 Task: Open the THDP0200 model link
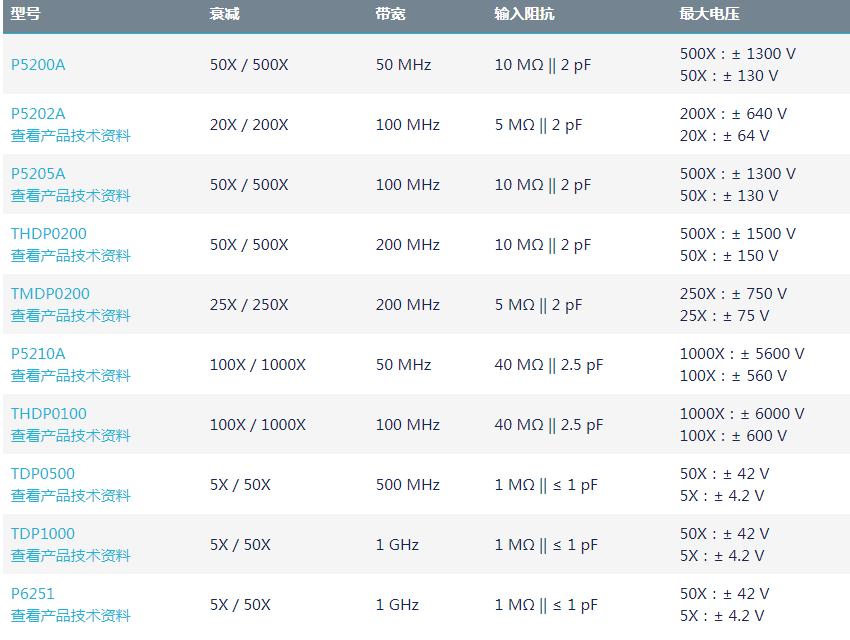[49, 234]
